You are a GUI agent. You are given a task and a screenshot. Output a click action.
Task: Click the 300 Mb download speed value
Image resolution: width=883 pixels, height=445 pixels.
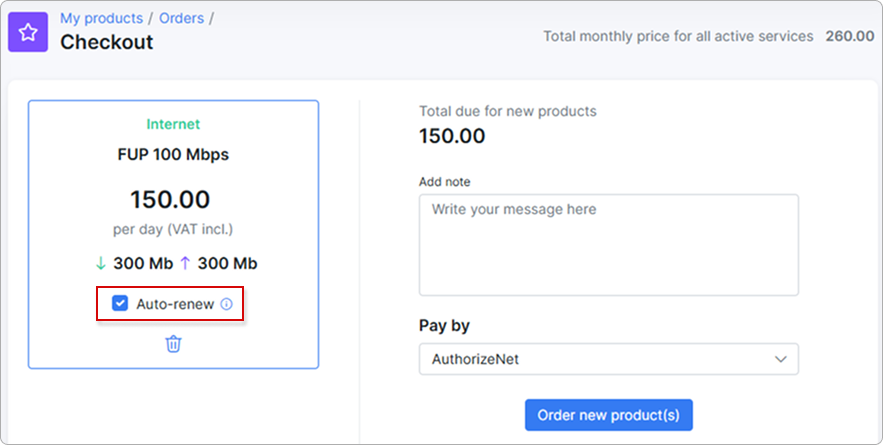pyautogui.click(x=143, y=263)
